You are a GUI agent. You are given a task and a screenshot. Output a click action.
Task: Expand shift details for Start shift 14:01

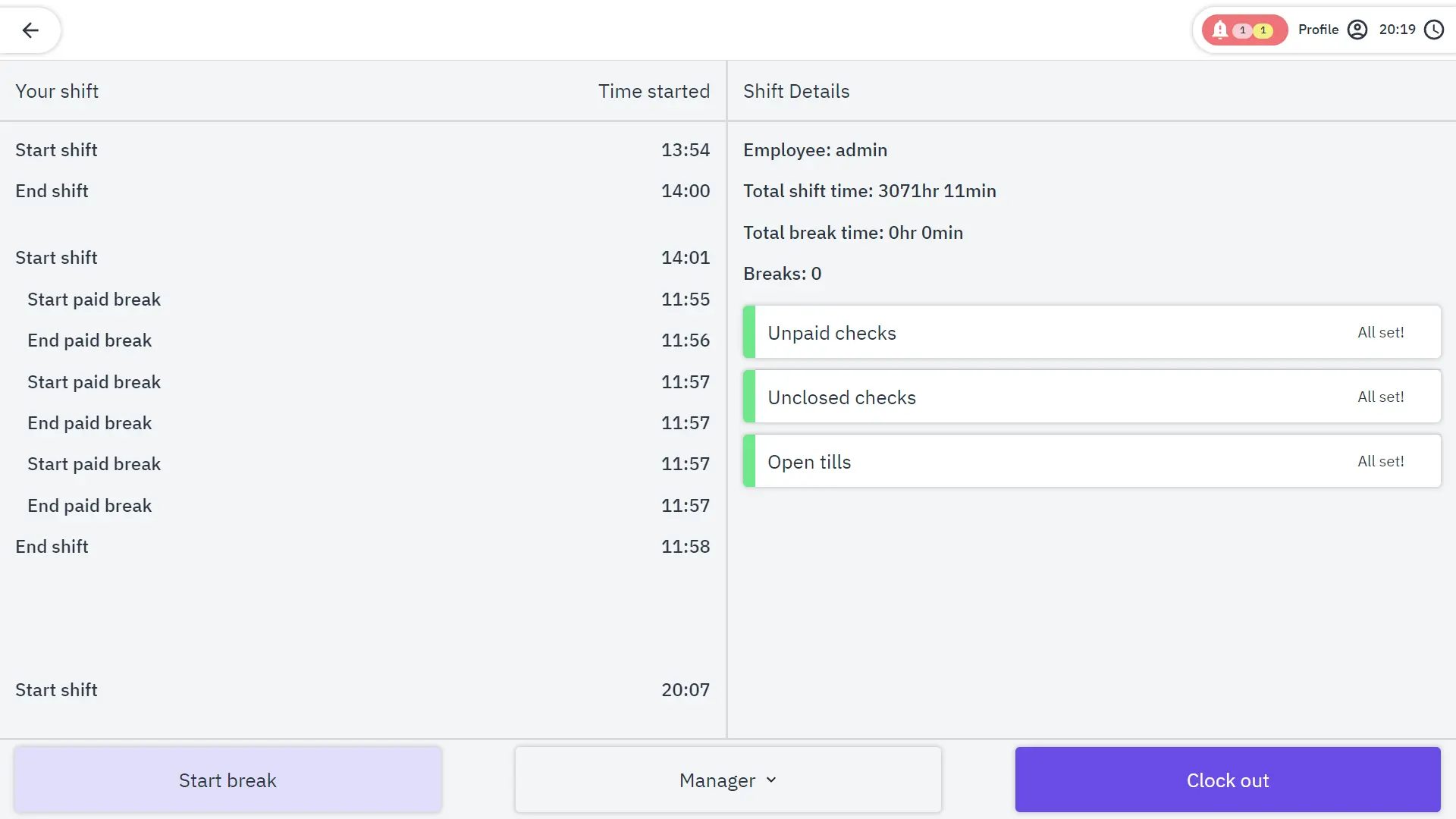[362, 258]
